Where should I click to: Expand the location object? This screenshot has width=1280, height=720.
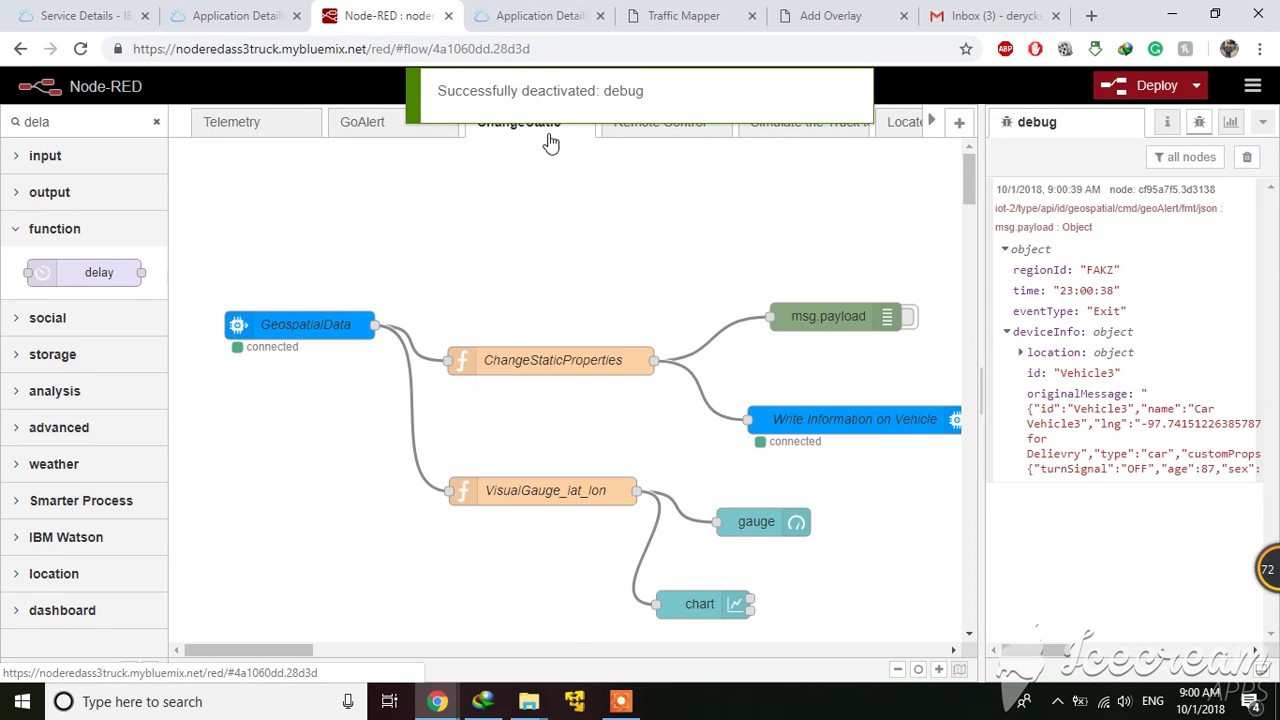pyautogui.click(x=1020, y=352)
